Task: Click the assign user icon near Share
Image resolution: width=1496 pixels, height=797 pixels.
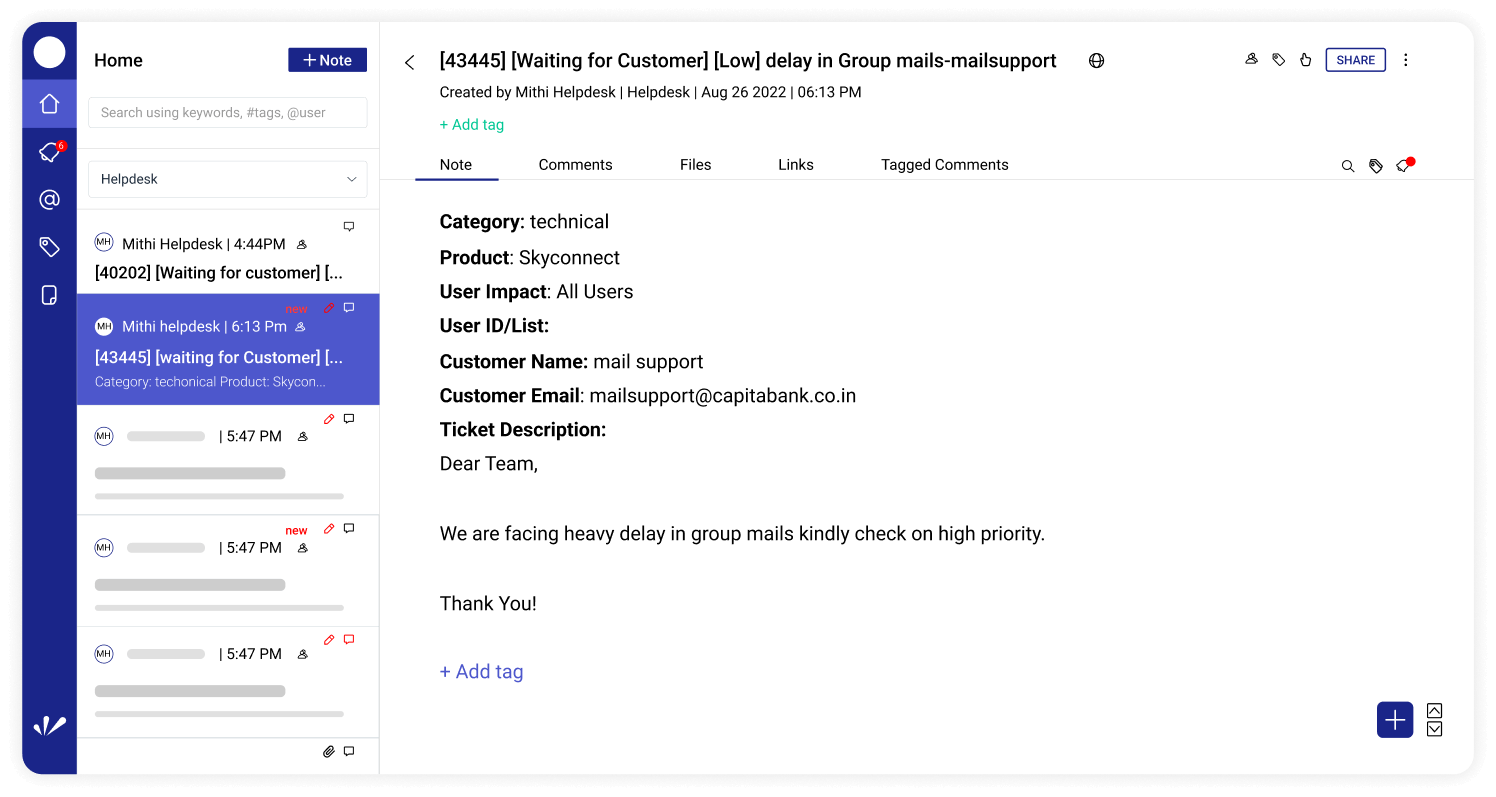Action: (x=1251, y=59)
